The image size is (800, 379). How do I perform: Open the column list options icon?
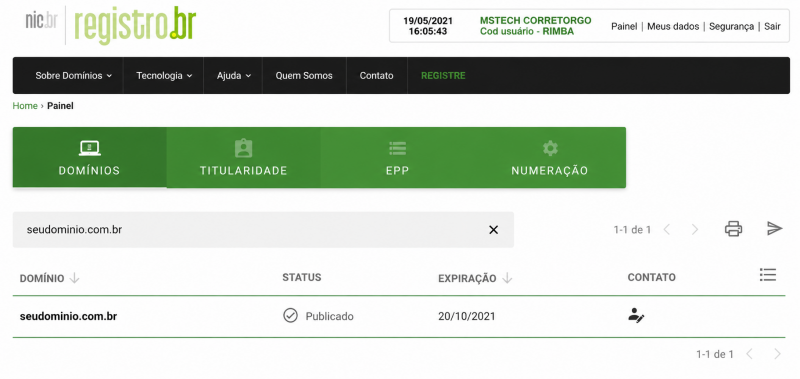click(x=767, y=274)
